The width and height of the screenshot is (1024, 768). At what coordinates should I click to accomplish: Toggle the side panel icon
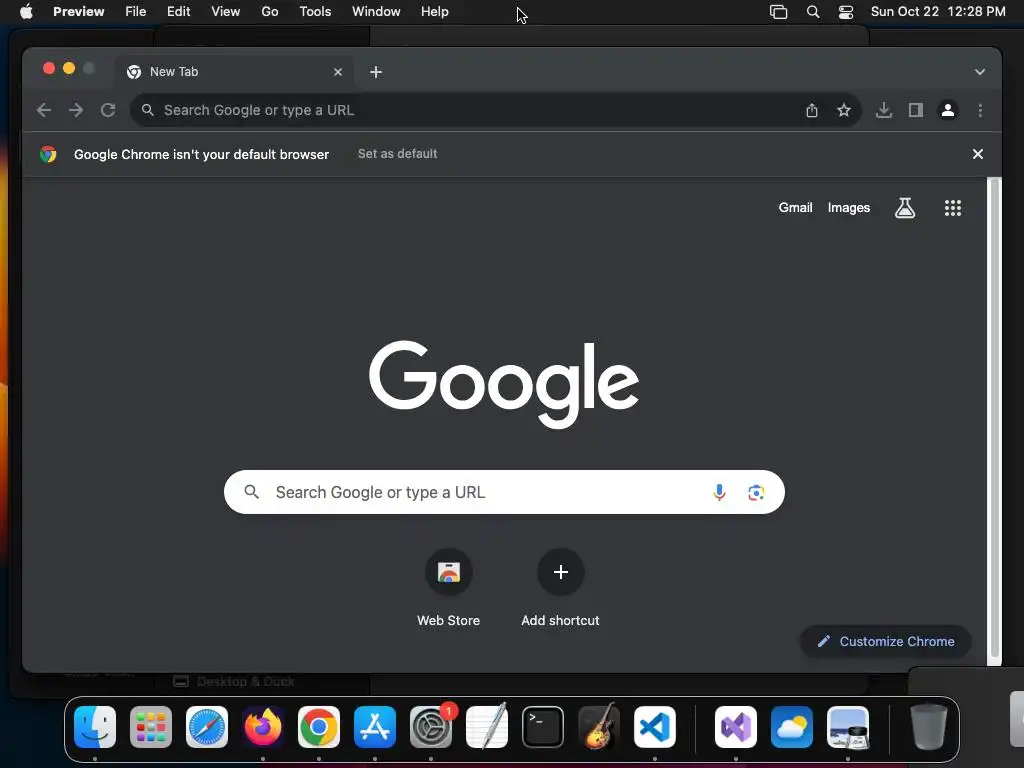916,110
